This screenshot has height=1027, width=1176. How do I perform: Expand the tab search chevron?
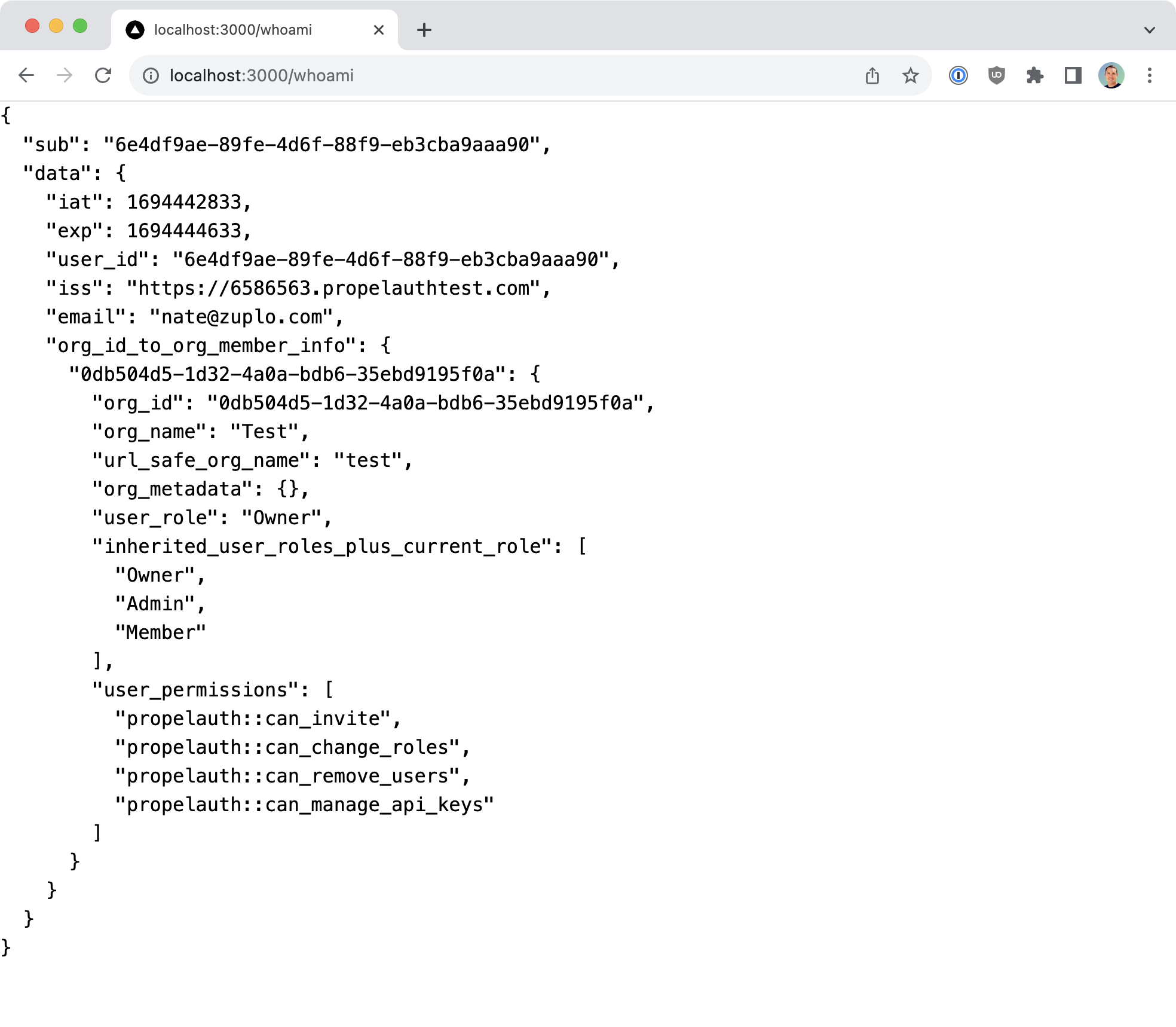pos(1150,30)
